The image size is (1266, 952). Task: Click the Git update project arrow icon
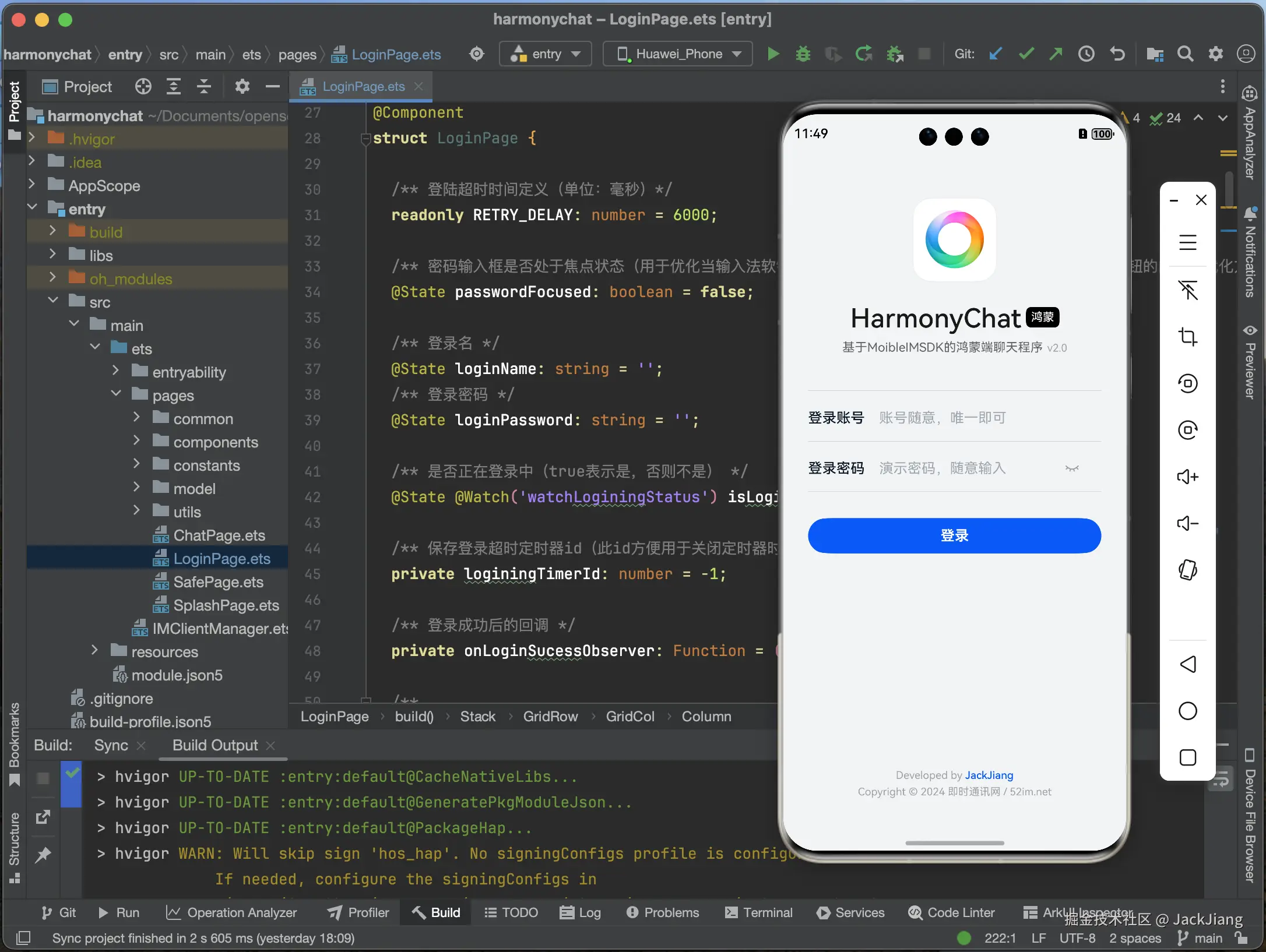(x=996, y=54)
